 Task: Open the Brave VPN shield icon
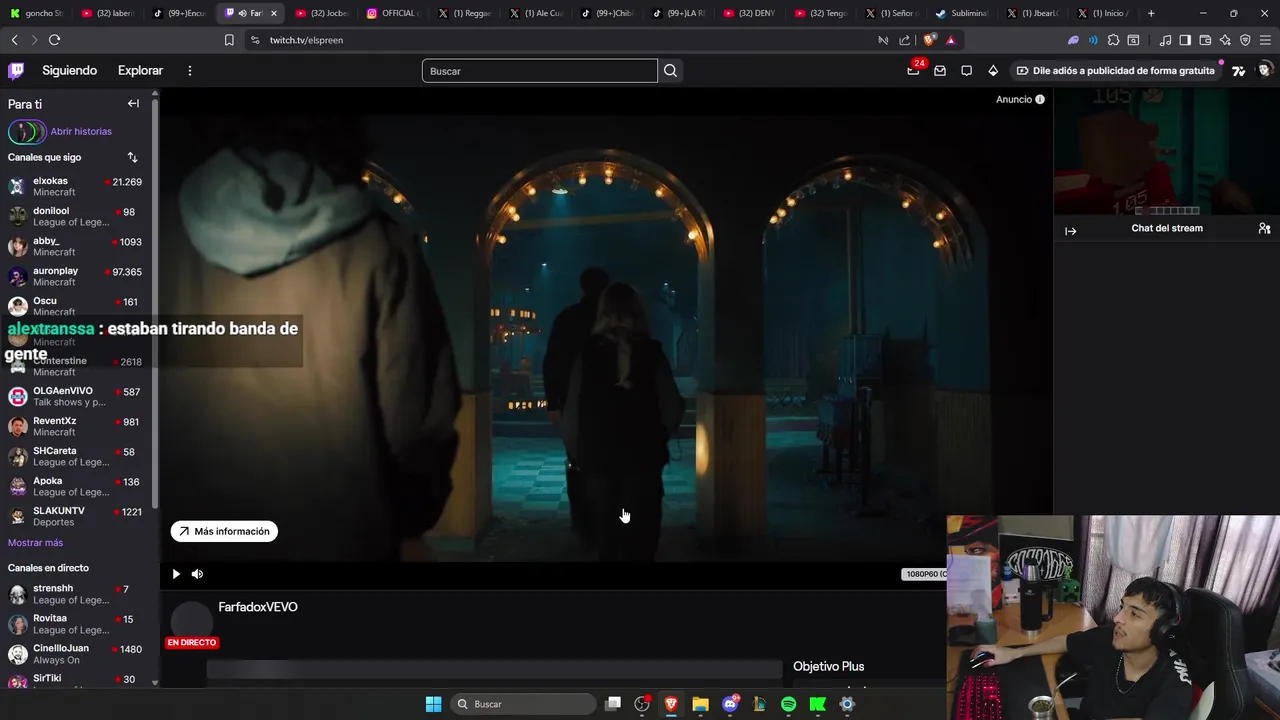(1245, 40)
